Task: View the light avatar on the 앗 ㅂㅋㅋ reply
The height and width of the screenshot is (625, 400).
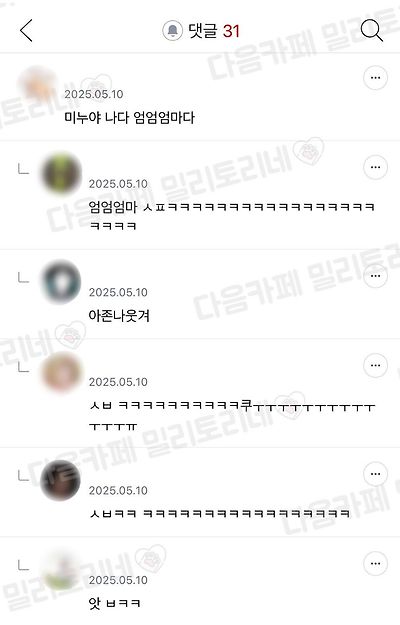Action: pos(61,570)
